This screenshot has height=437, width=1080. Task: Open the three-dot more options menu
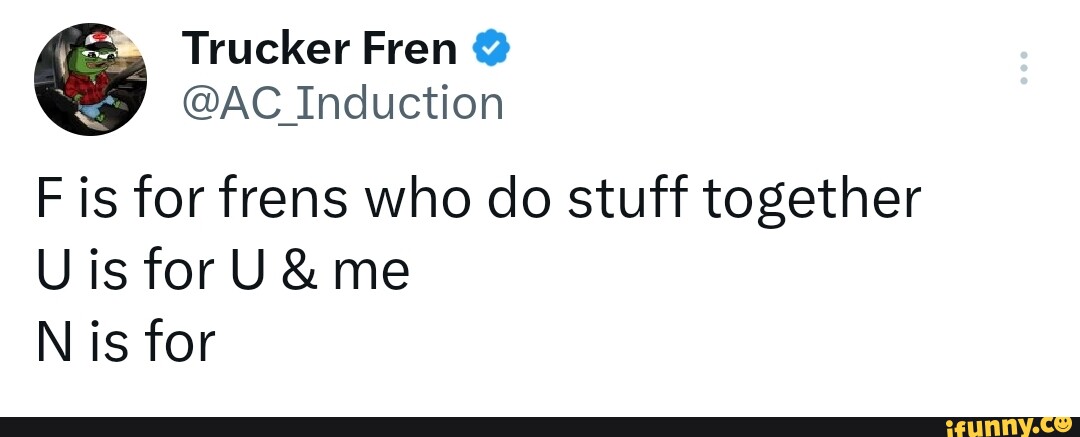click(x=1024, y=66)
